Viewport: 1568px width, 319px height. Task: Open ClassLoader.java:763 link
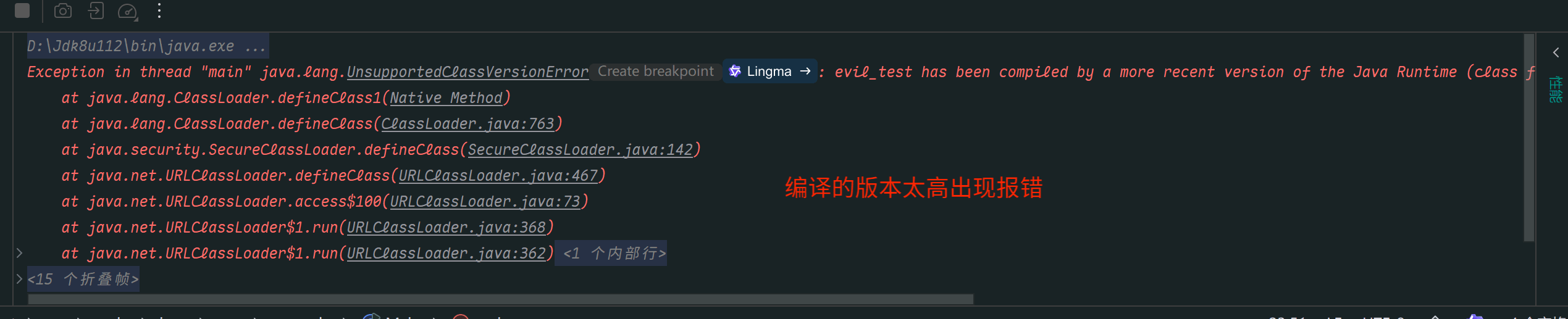(467, 124)
